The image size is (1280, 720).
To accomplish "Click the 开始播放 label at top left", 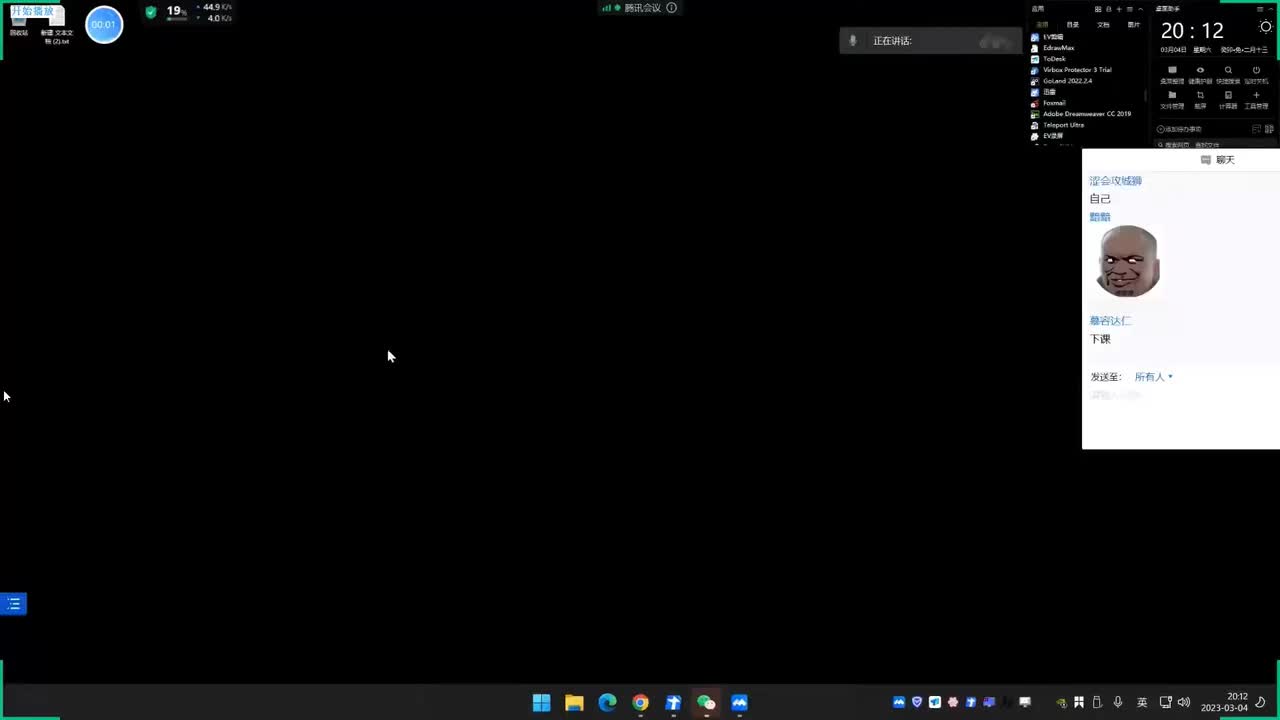I will tap(32, 11).
